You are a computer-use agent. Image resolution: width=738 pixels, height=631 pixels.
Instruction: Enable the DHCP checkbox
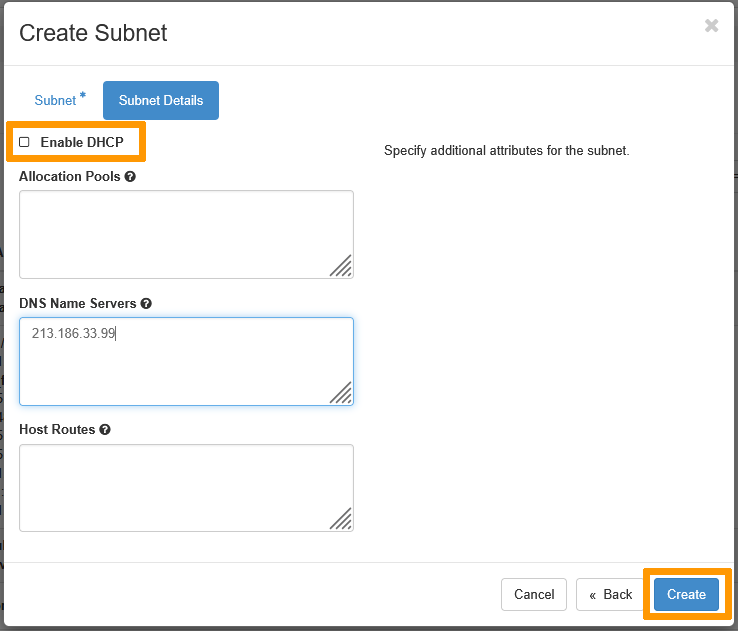pyautogui.click(x=25, y=143)
